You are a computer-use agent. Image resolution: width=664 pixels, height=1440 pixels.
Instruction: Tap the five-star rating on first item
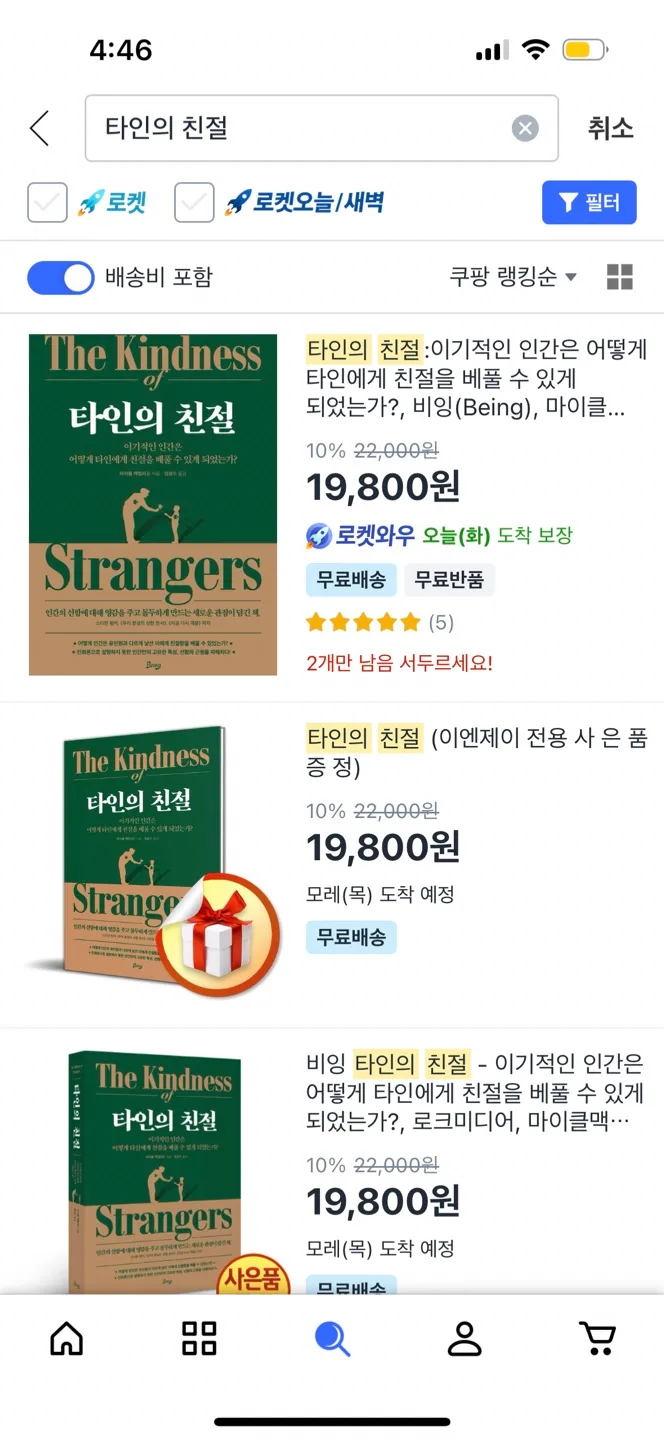tap(363, 623)
